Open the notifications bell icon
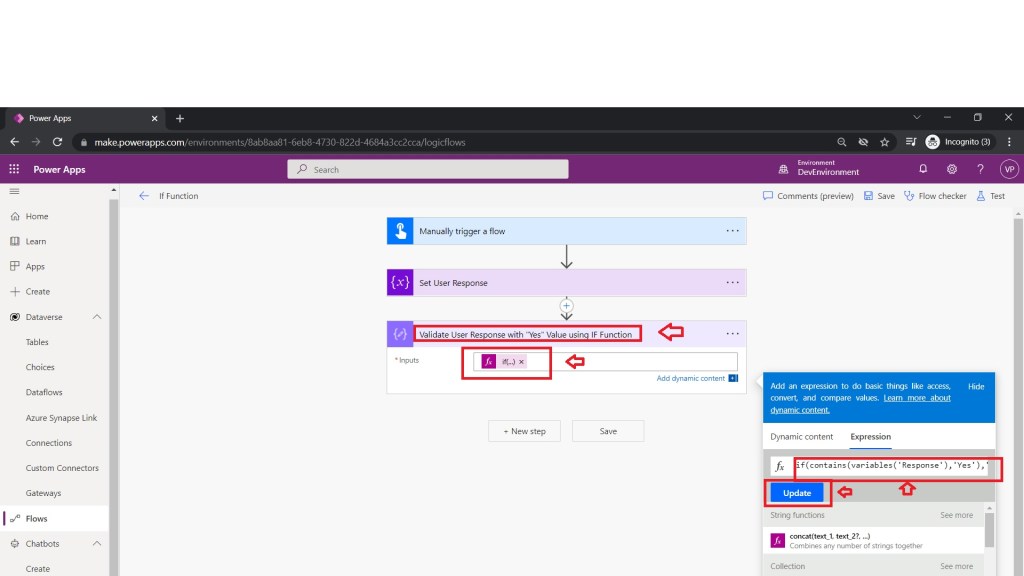This screenshot has width=1024, height=576. point(923,169)
